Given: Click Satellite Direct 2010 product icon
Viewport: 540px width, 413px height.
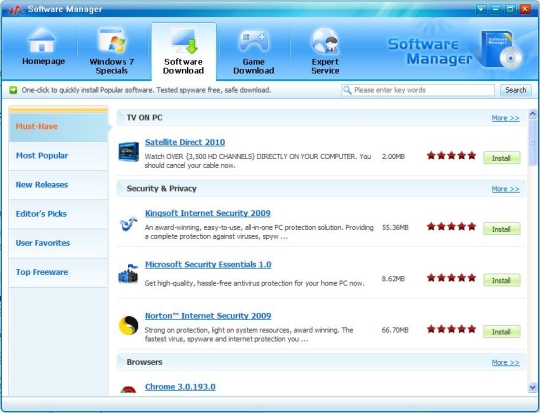Looking at the screenshot, I should click(128, 152).
